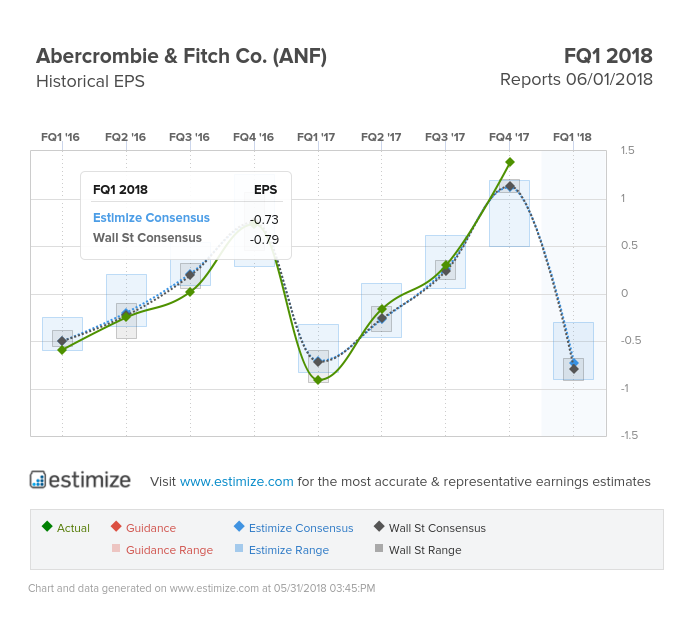Select the FQ3 '17 quarter label
The width and height of the screenshot is (685, 620).
click(445, 137)
